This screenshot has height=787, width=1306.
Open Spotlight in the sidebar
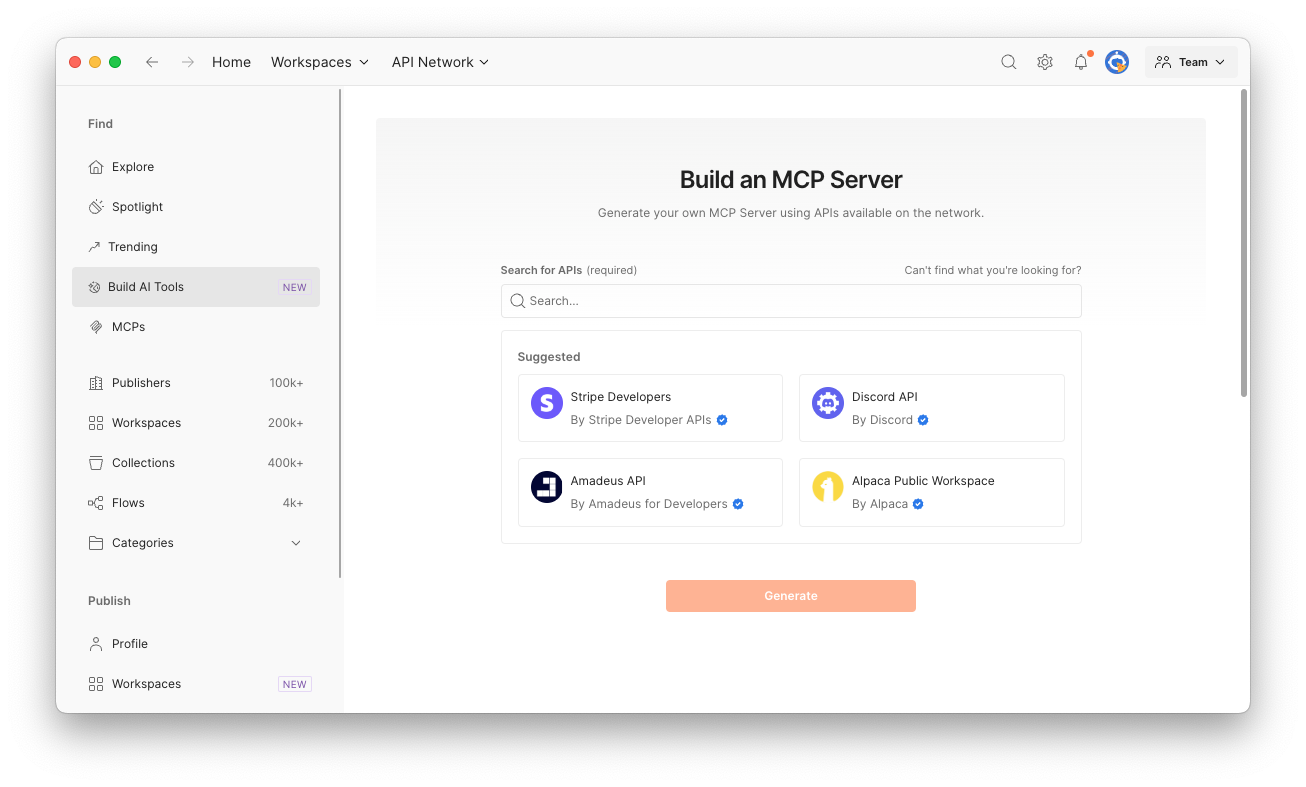[196, 207]
